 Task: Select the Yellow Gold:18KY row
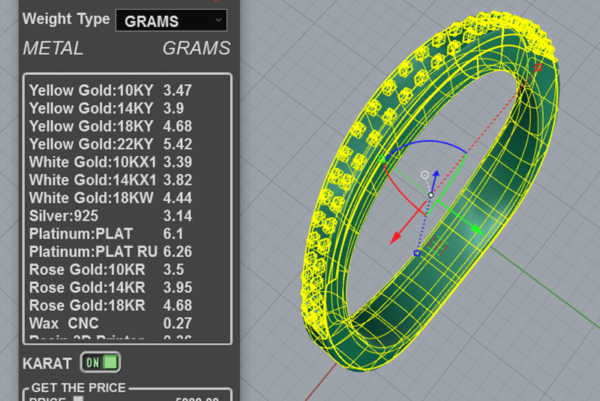coord(127,127)
